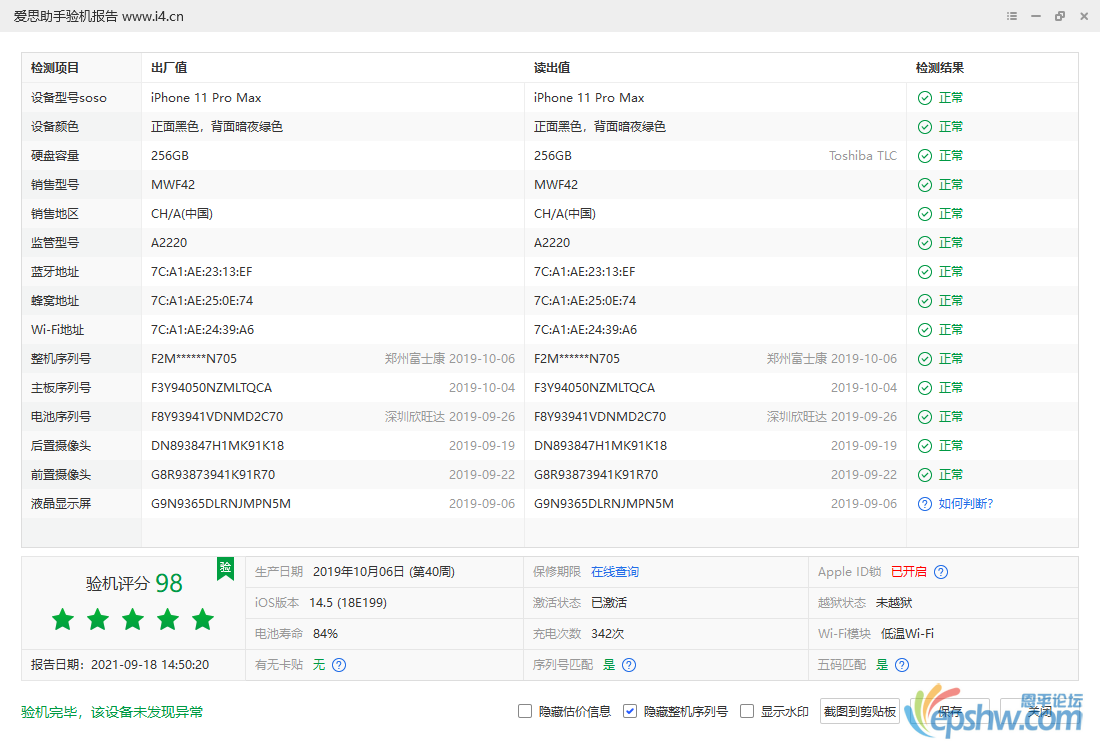Viewport: 1100px width, 749px height.
Task: Click the first green rating star
Action: point(63,619)
